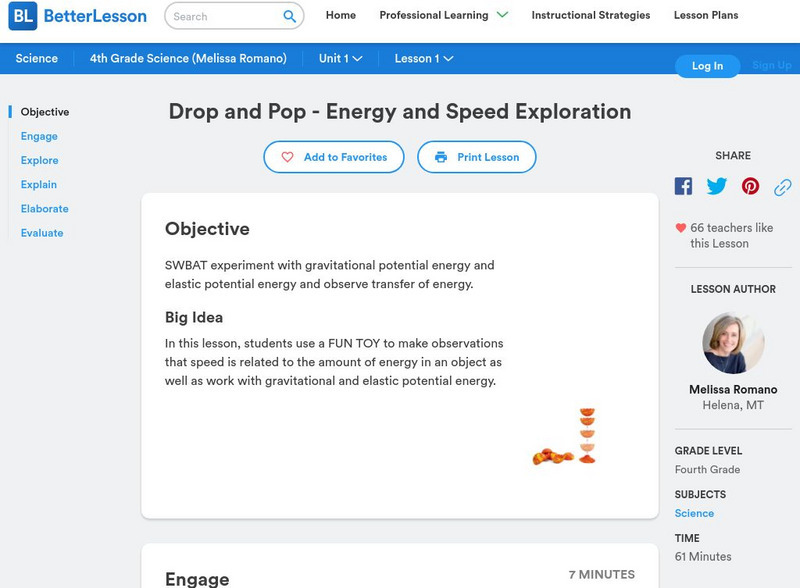Click the 'Engage' card heading
This screenshot has height=588, width=800.
pyautogui.click(x=197, y=579)
